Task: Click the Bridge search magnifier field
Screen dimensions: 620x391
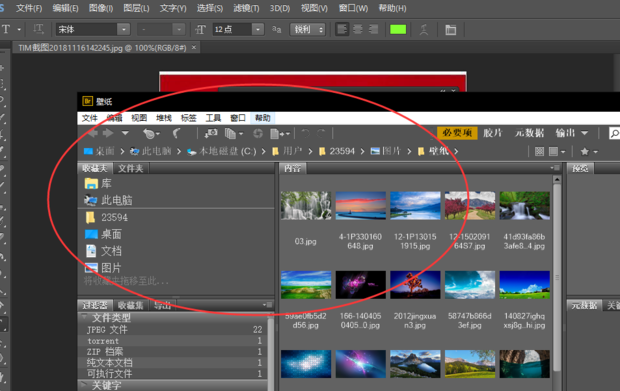Action: click(614, 133)
